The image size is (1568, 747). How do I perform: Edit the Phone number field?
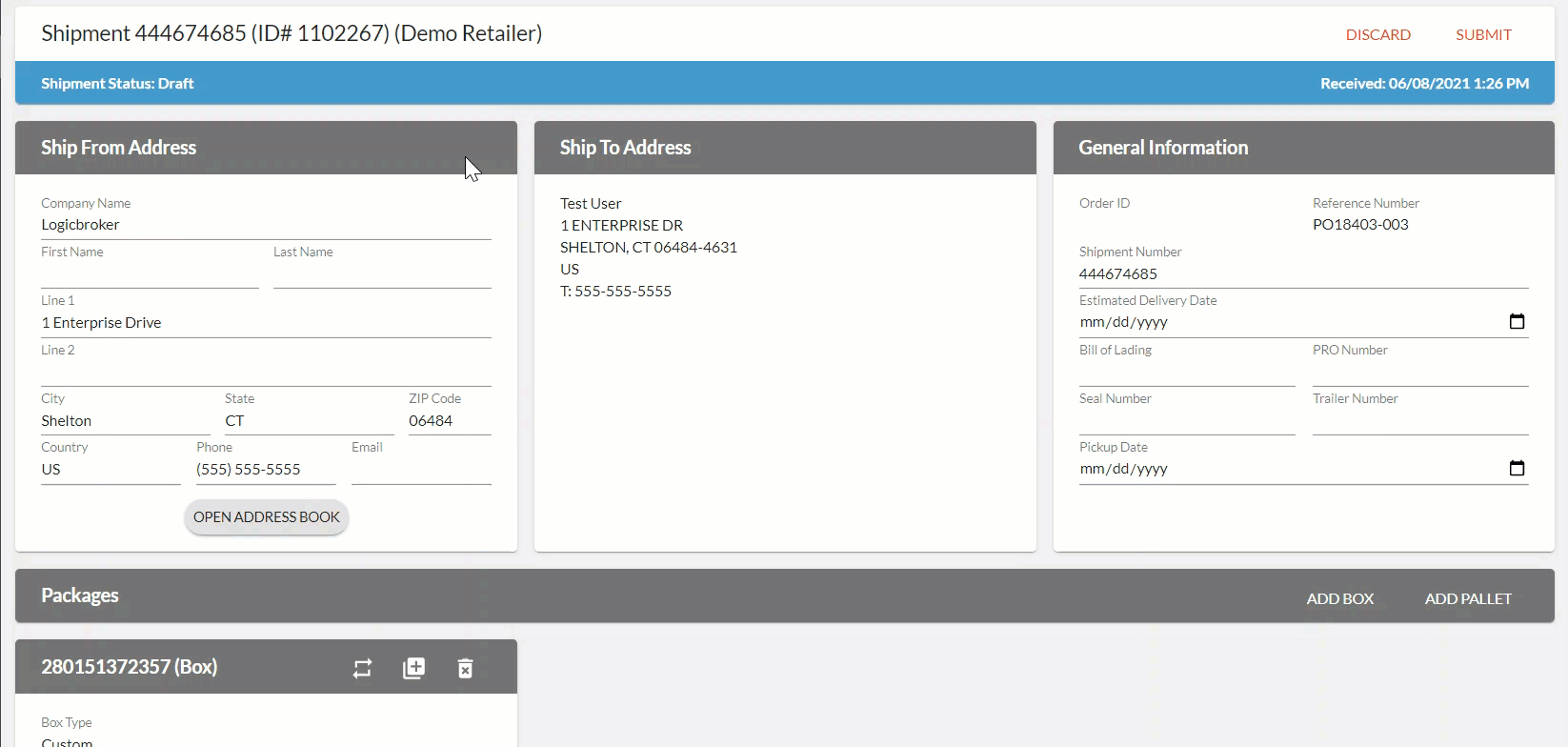(266, 470)
